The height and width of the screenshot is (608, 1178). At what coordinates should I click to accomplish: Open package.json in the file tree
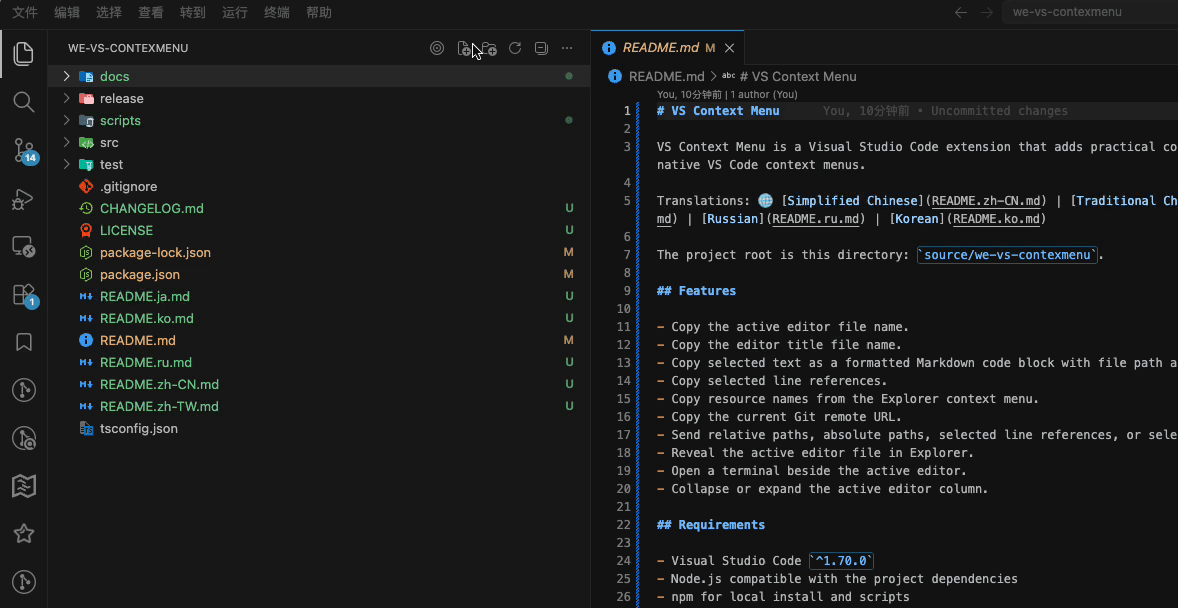point(140,274)
